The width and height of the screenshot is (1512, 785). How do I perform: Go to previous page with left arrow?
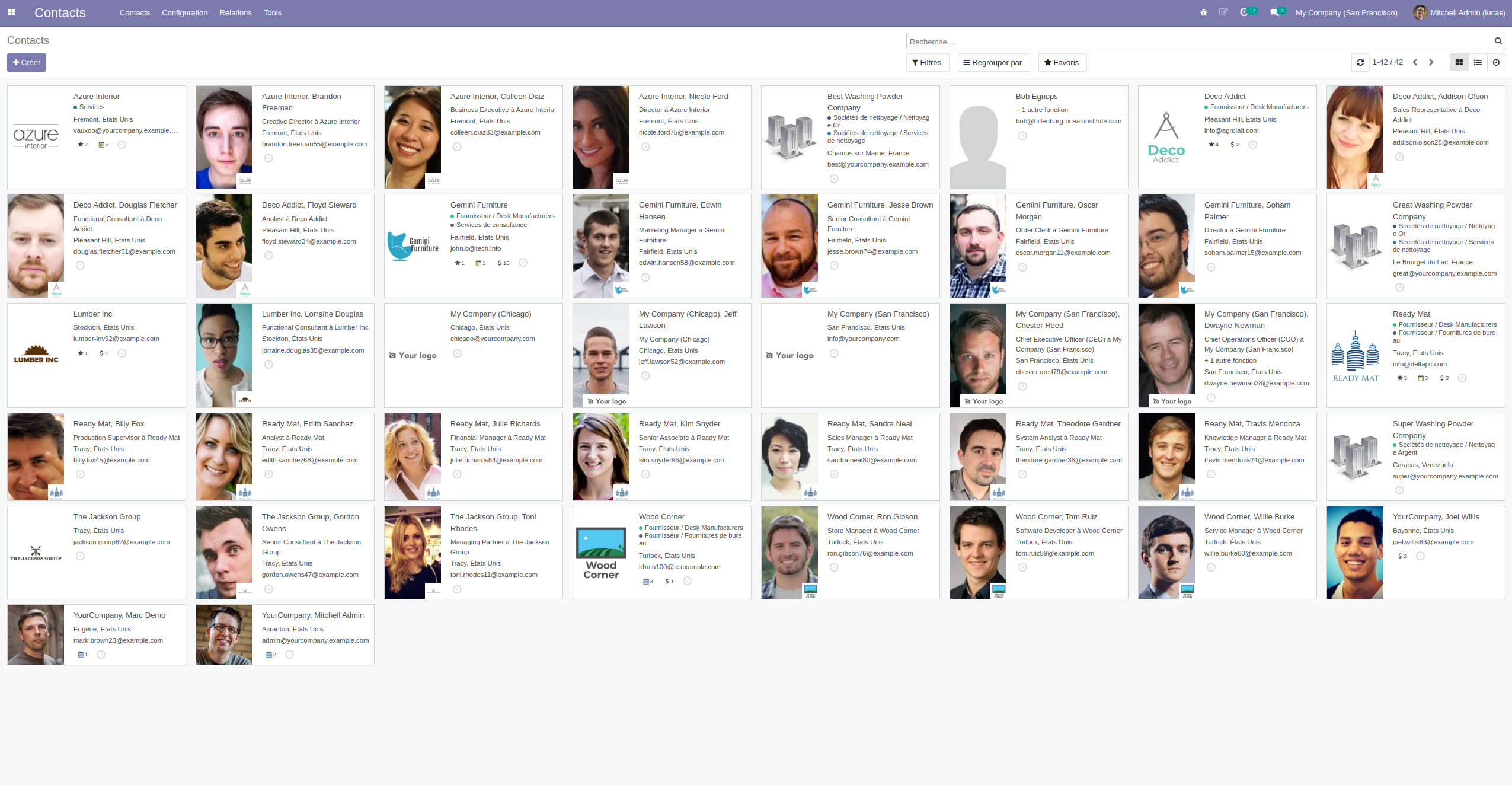pyautogui.click(x=1415, y=62)
